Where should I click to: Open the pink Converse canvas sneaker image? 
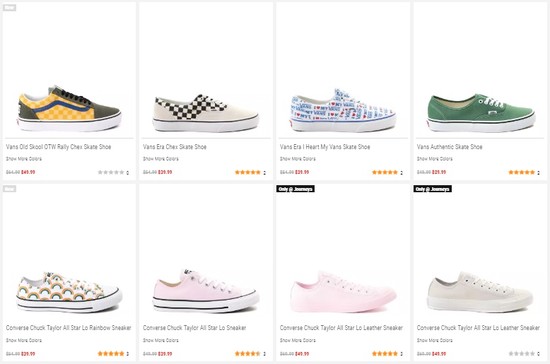(x=206, y=291)
